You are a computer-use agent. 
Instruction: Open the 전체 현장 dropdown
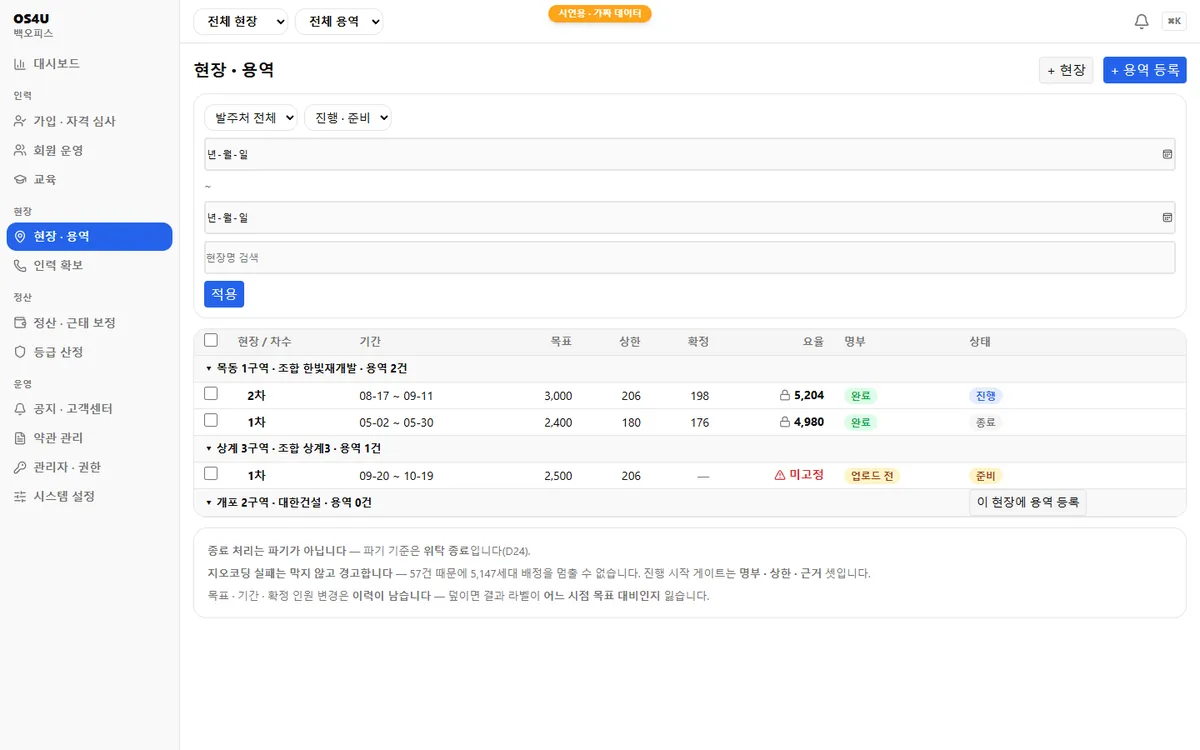click(241, 22)
